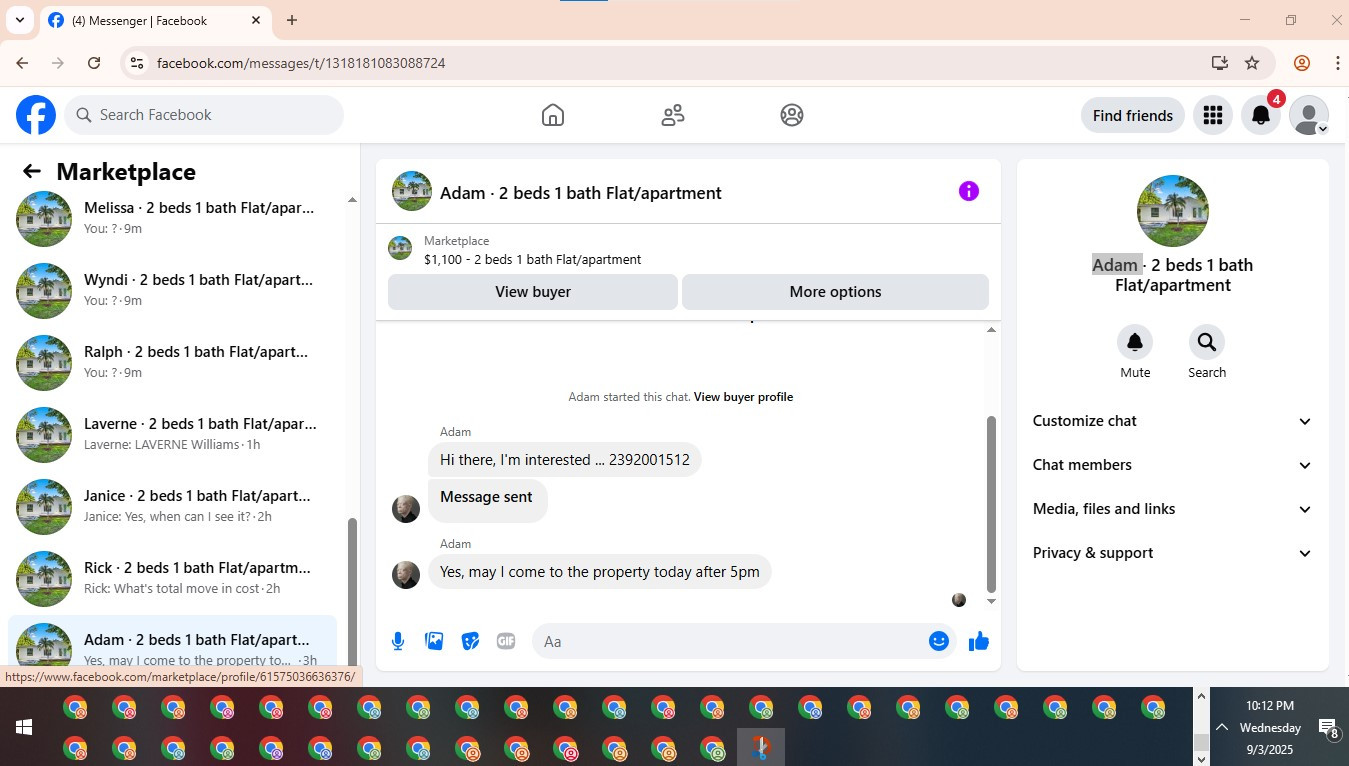The width and height of the screenshot is (1349, 766).
Task: Bookmark this page with the star icon
Action: pyautogui.click(x=1252, y=63)
